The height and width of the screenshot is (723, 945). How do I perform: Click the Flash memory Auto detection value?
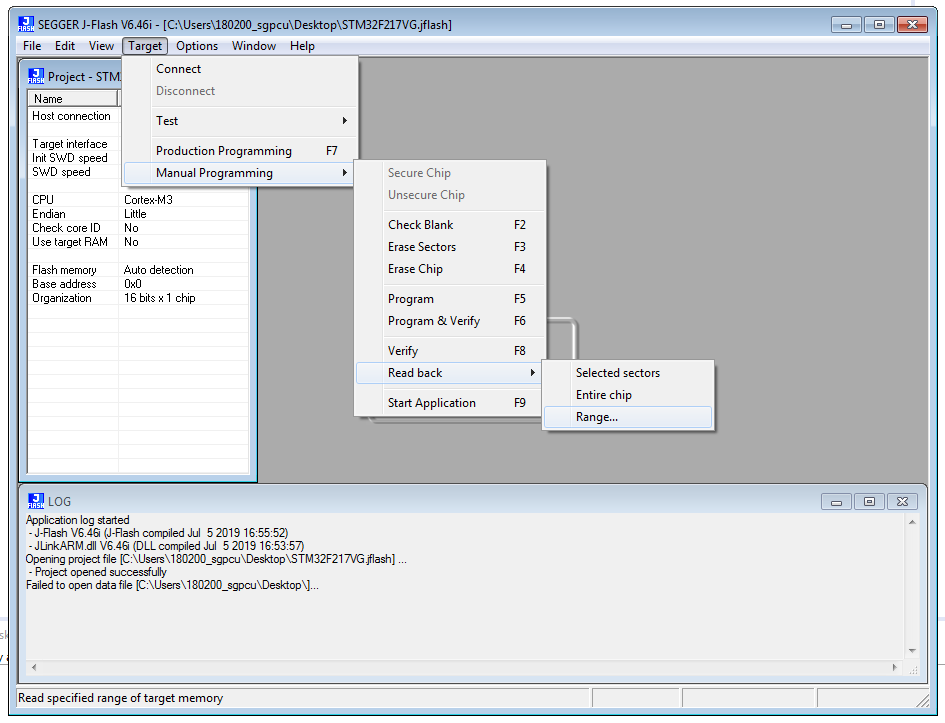pyautogui.click(x=159, y=270)
